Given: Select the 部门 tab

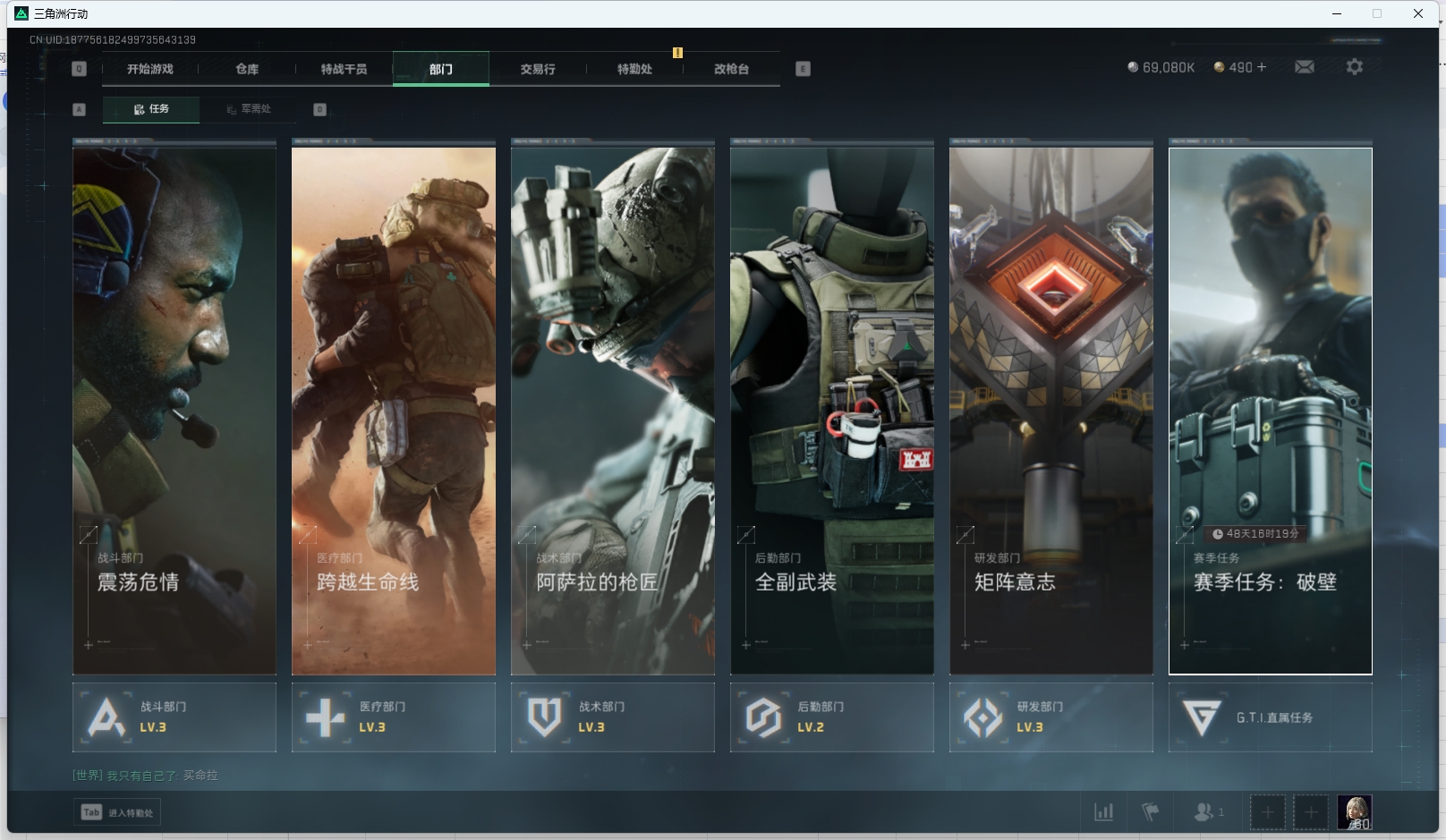Looking at the screenshot, I should pos(440,69).
